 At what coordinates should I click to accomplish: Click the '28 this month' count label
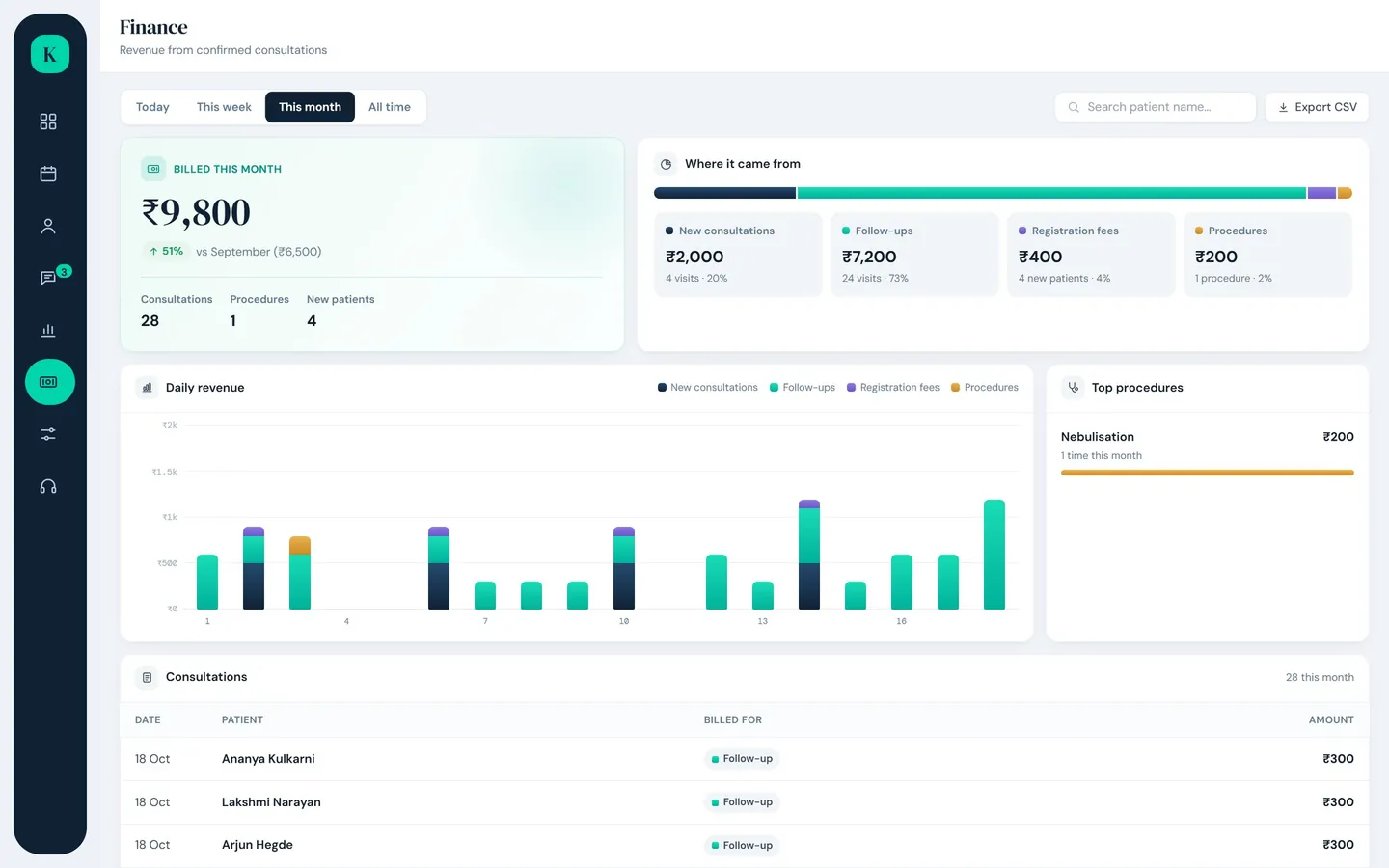(1320, 677)
